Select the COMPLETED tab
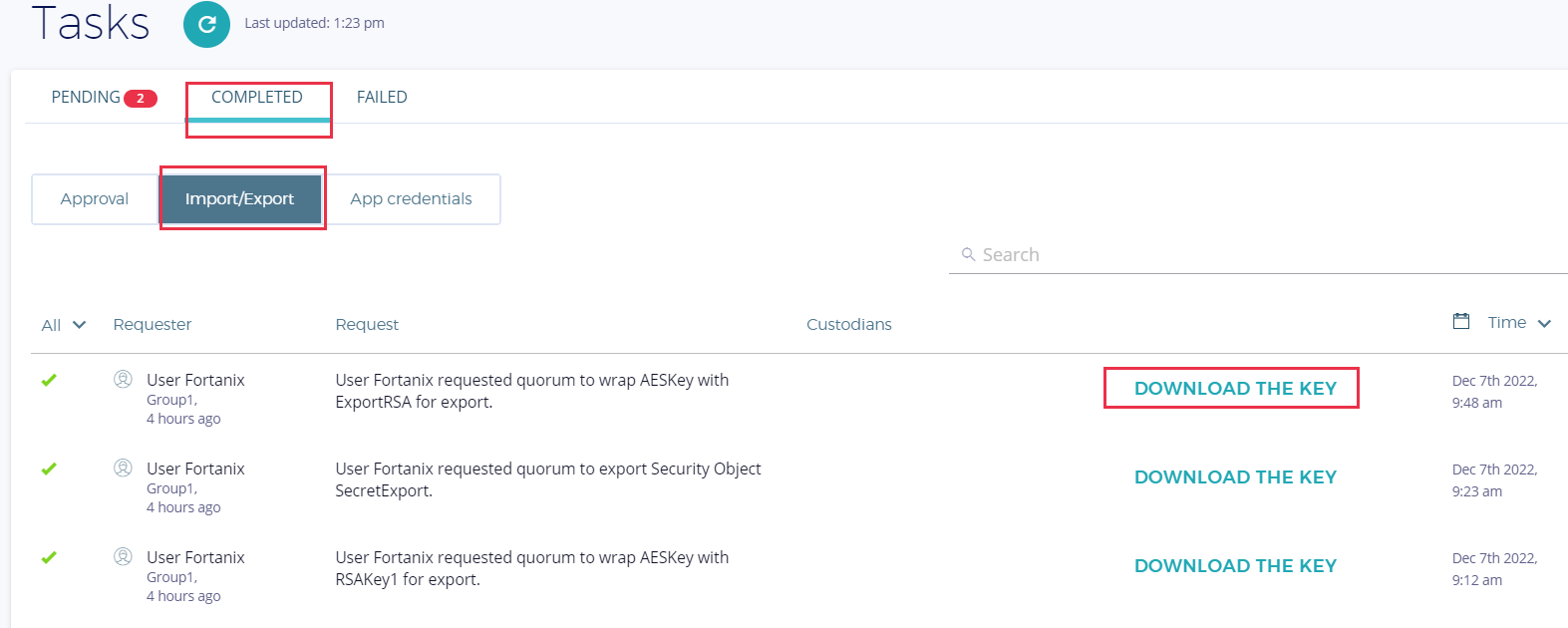This screenshot has width=1568, height=628. (x=257, y=98)
